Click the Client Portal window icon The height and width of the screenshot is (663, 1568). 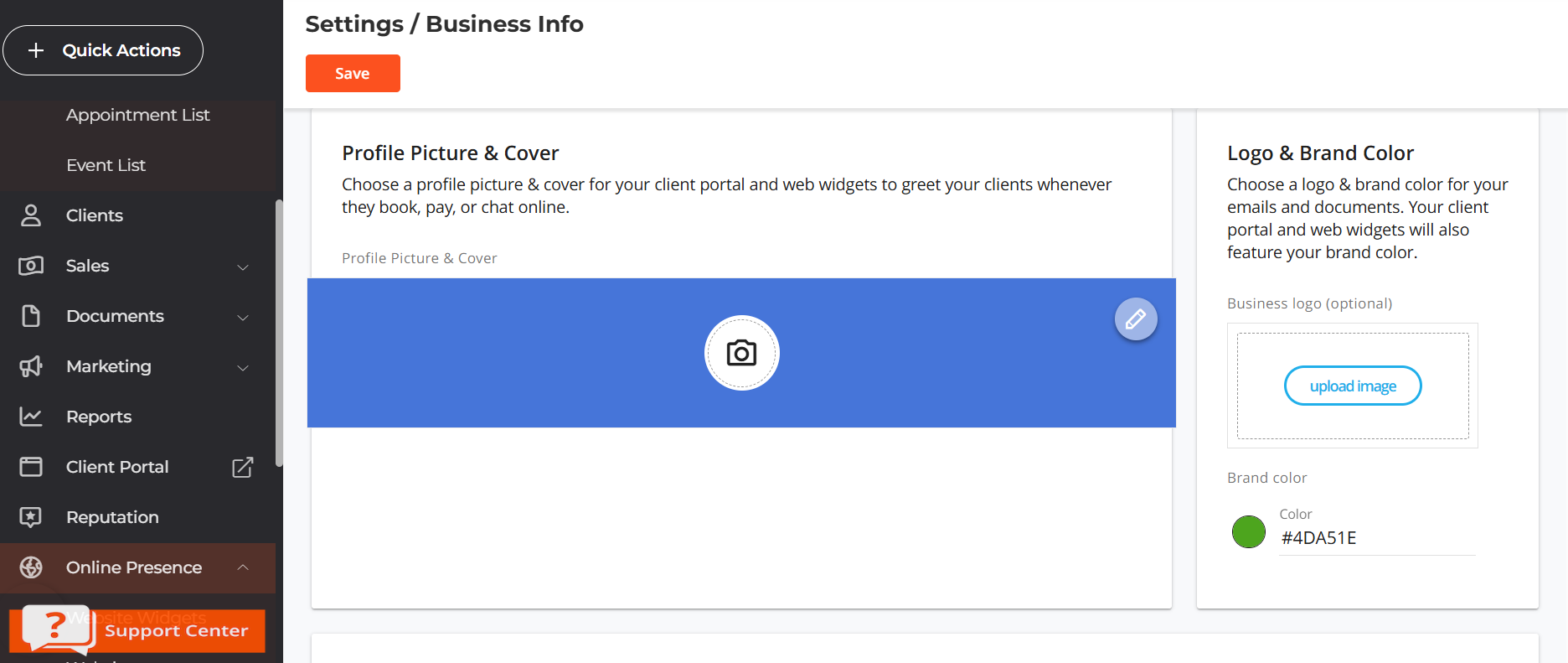point(31,467)
